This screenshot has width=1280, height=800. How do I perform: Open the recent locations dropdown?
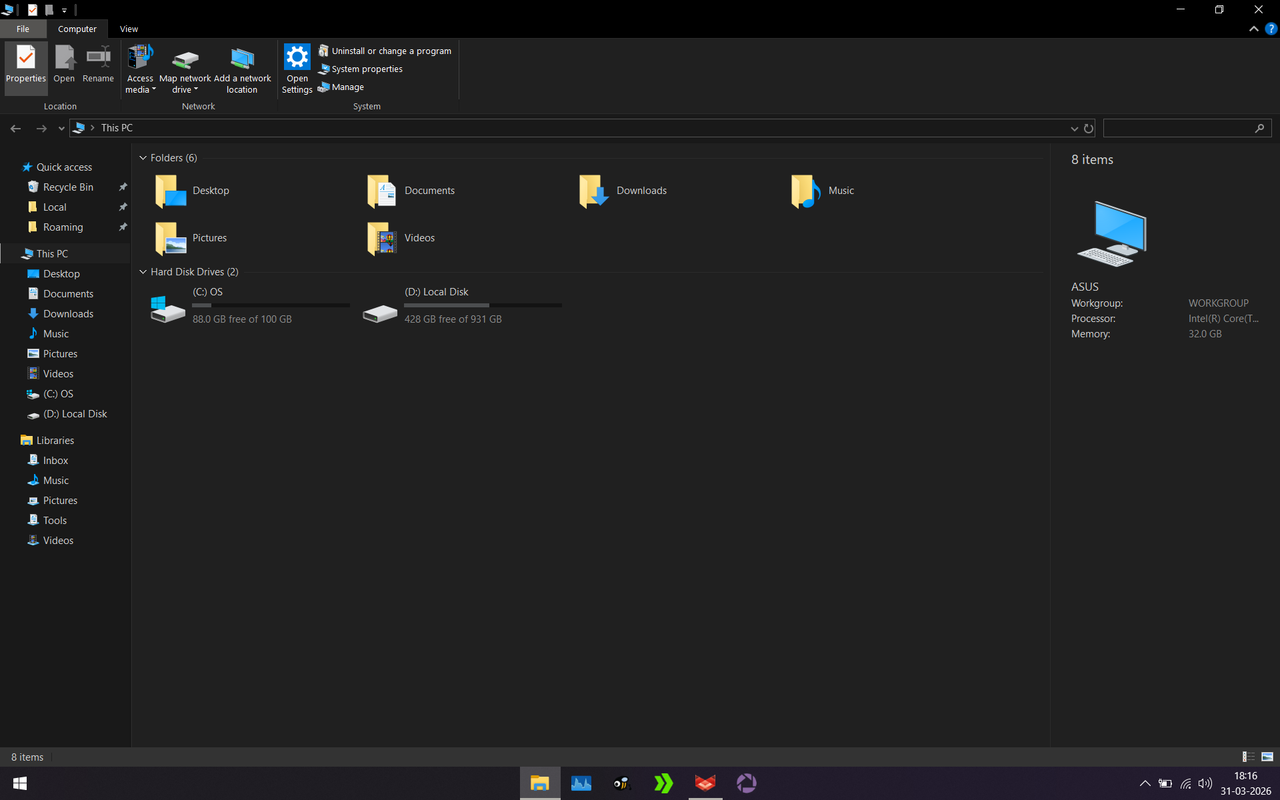(61, 129)
